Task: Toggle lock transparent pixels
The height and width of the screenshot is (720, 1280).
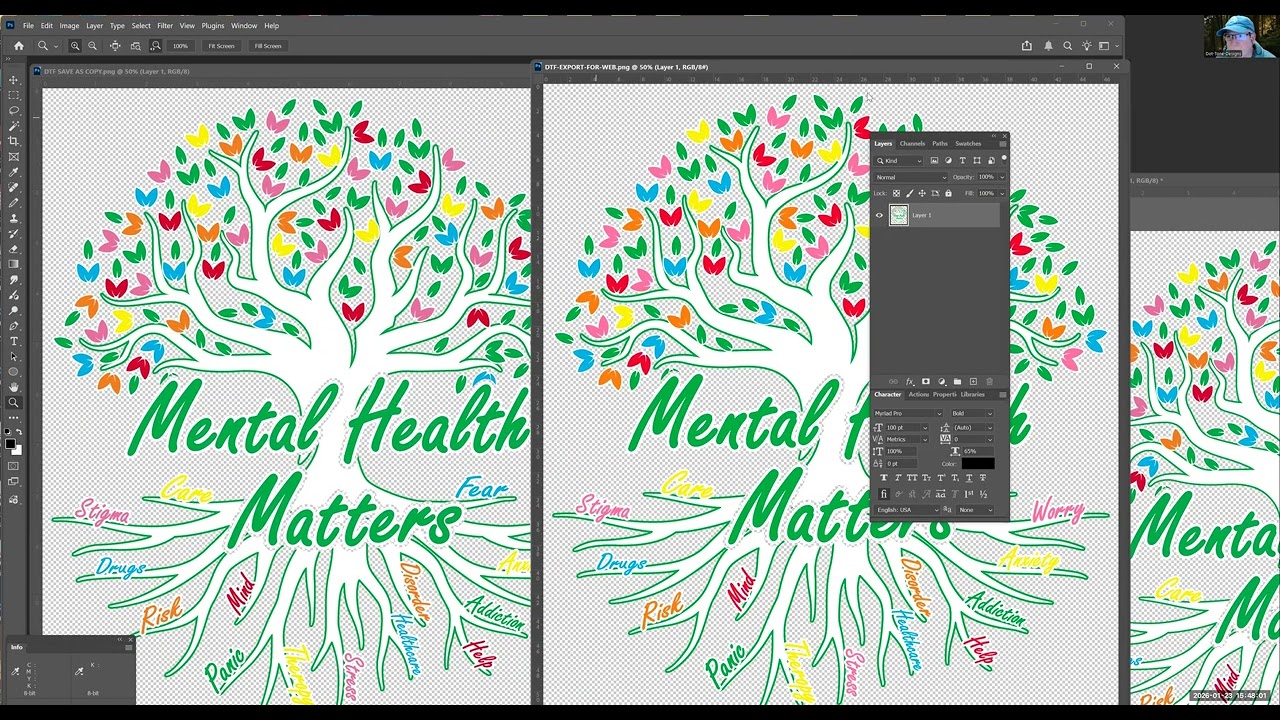Action: coord(896,193)
